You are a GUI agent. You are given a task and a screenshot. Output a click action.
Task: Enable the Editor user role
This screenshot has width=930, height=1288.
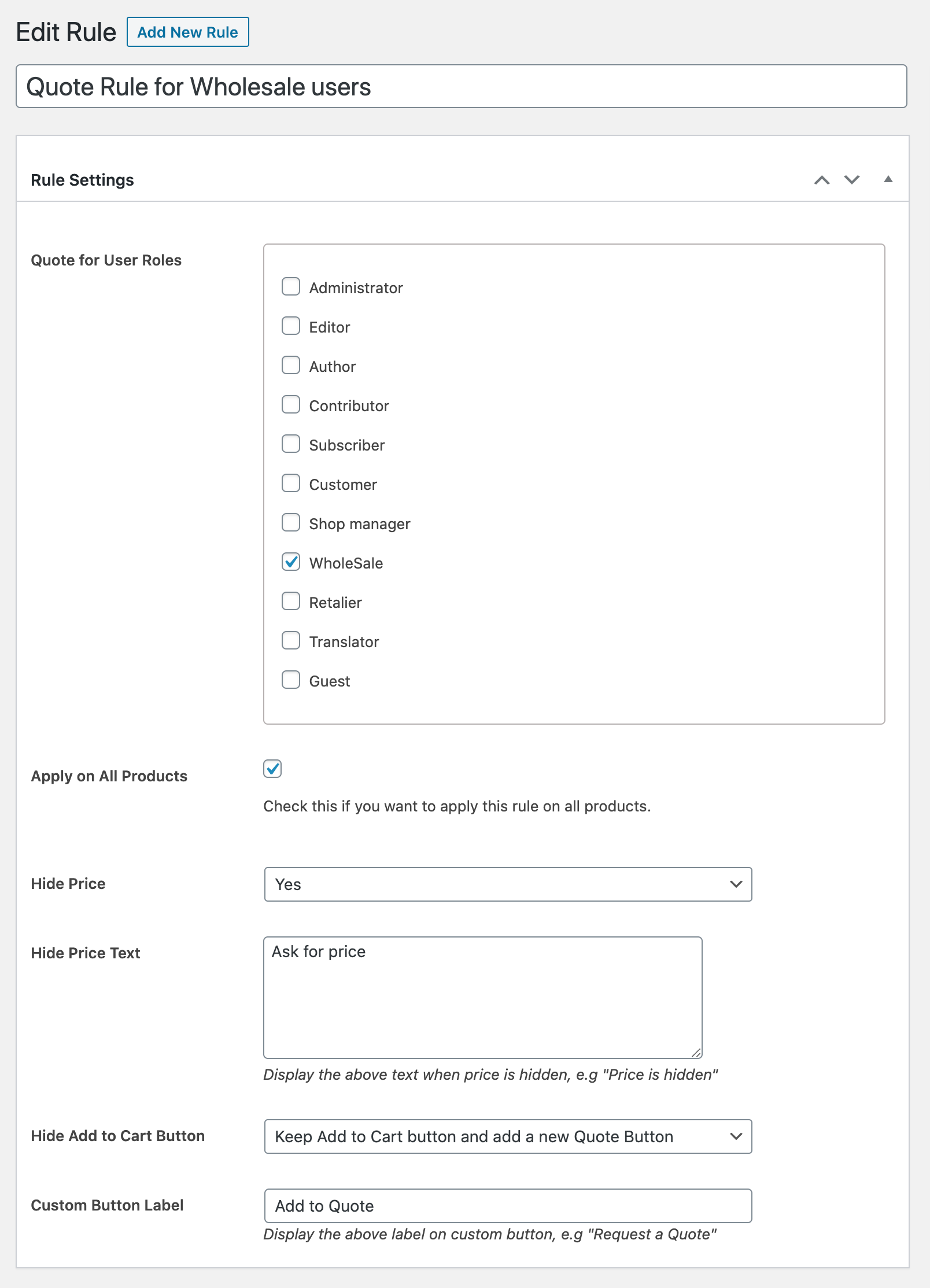(291, 326)
